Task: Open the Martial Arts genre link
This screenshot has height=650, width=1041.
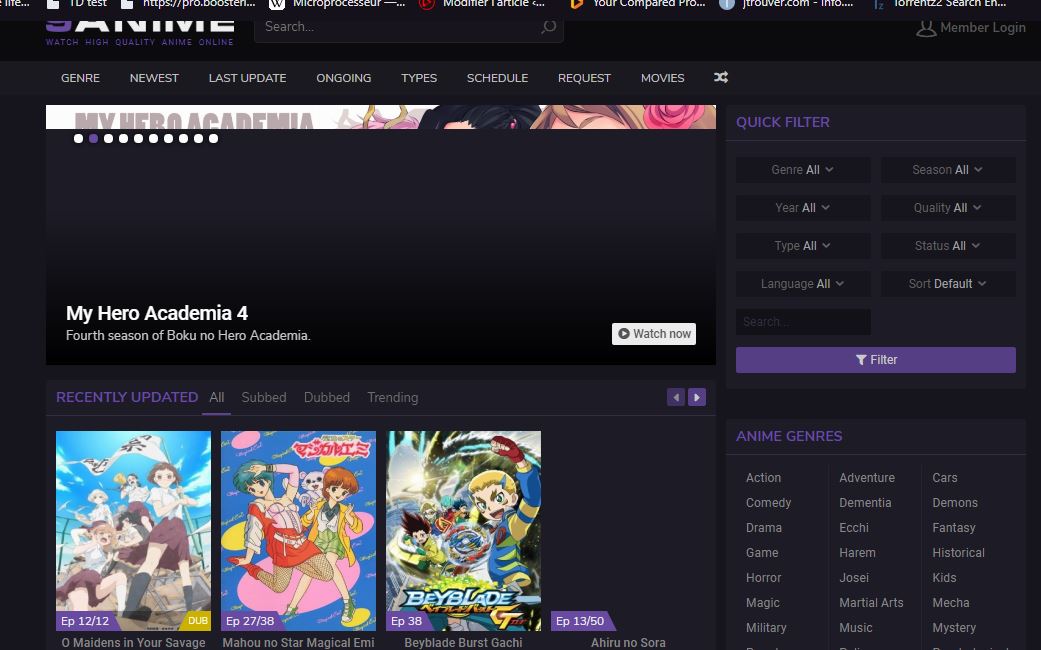Action: pyautogui.click(x=871, y=603)
